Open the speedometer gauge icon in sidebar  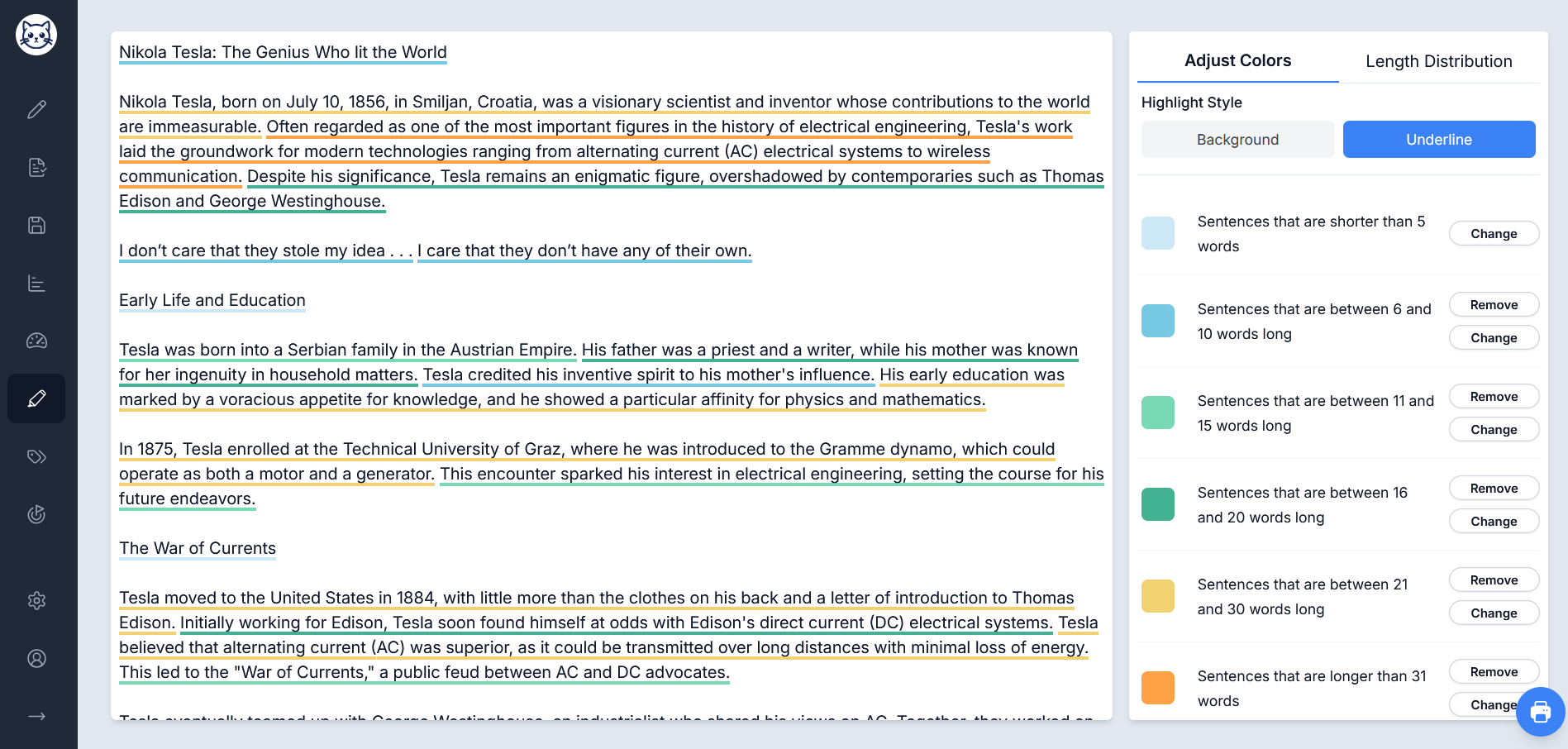point(36,341)
